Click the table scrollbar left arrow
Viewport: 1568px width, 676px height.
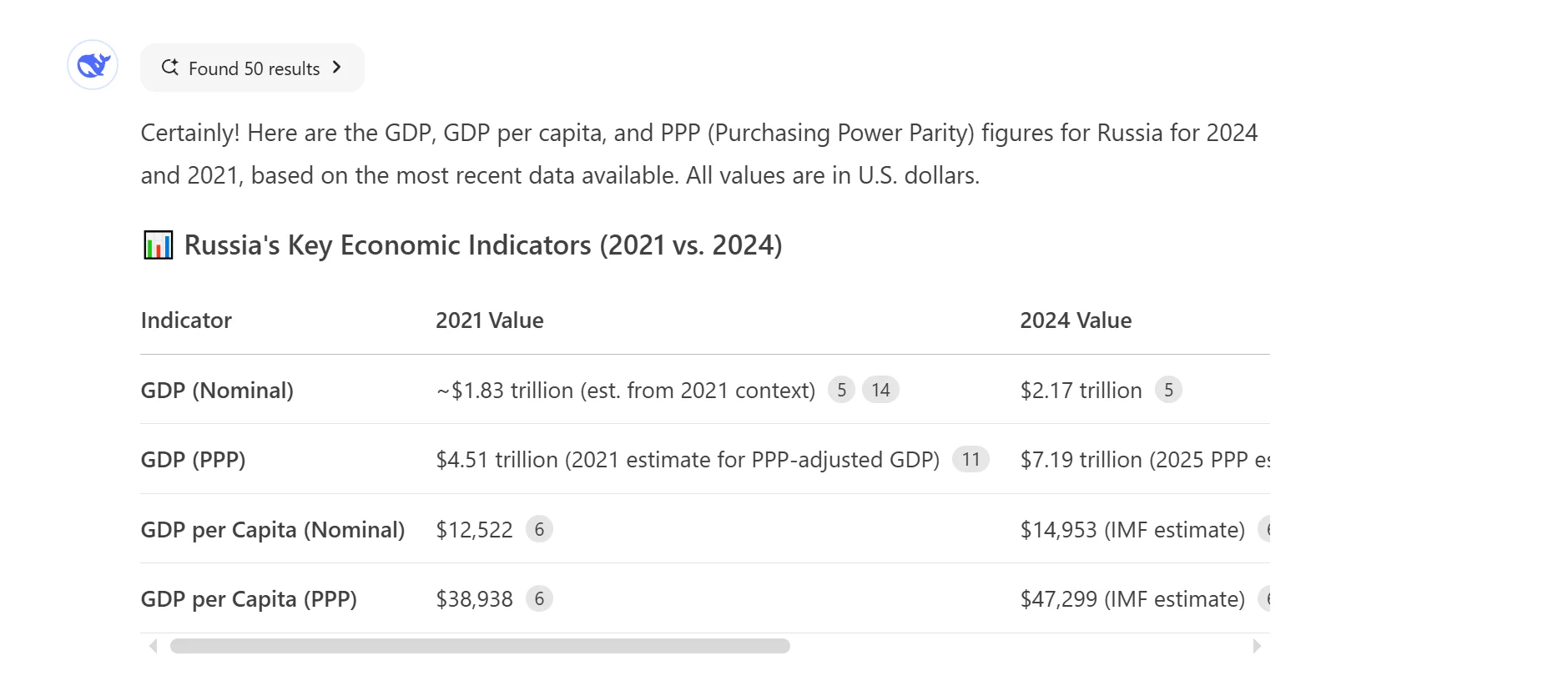(153, 646)
